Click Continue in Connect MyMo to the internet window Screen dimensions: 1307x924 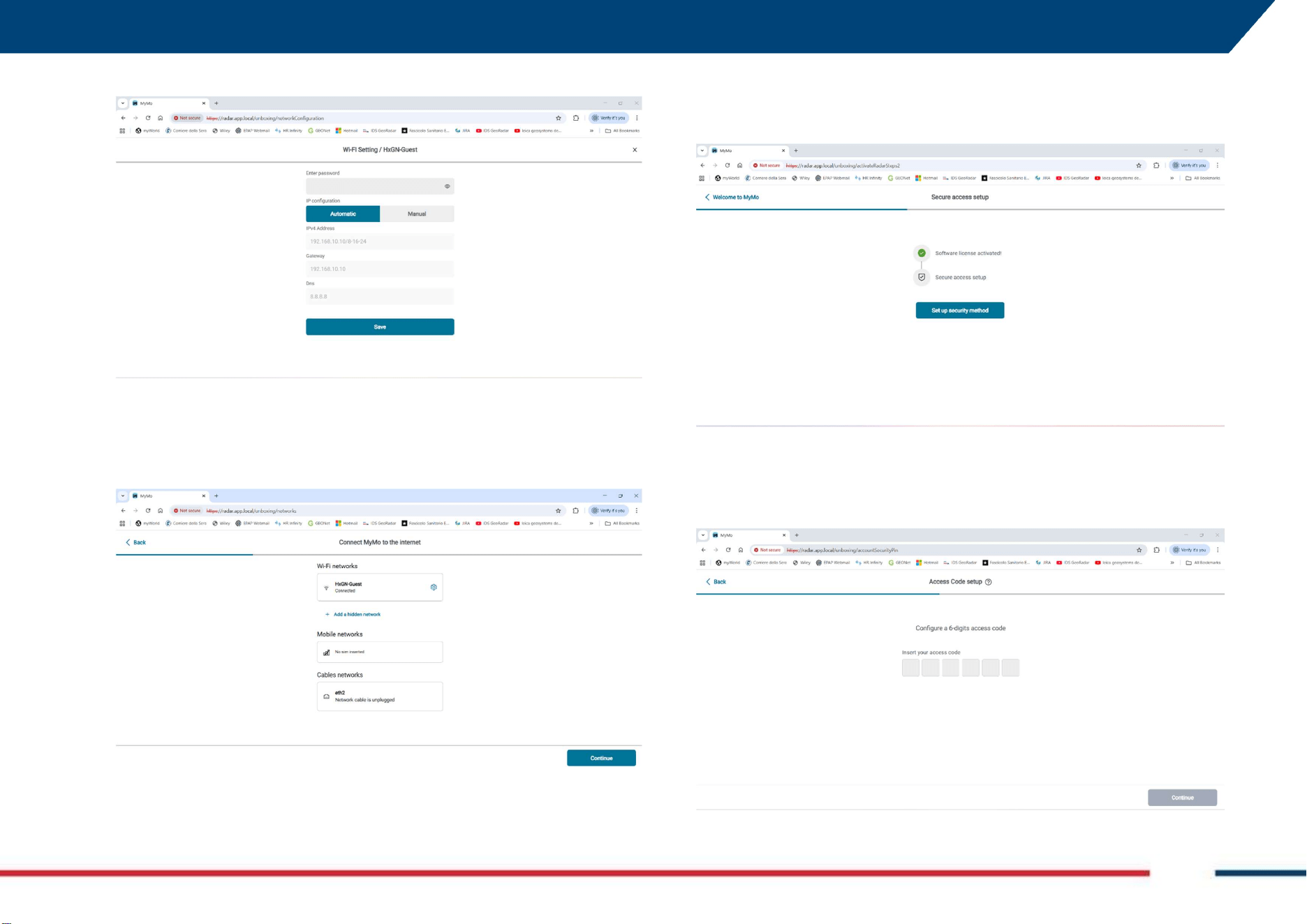[x=601, y=758]
